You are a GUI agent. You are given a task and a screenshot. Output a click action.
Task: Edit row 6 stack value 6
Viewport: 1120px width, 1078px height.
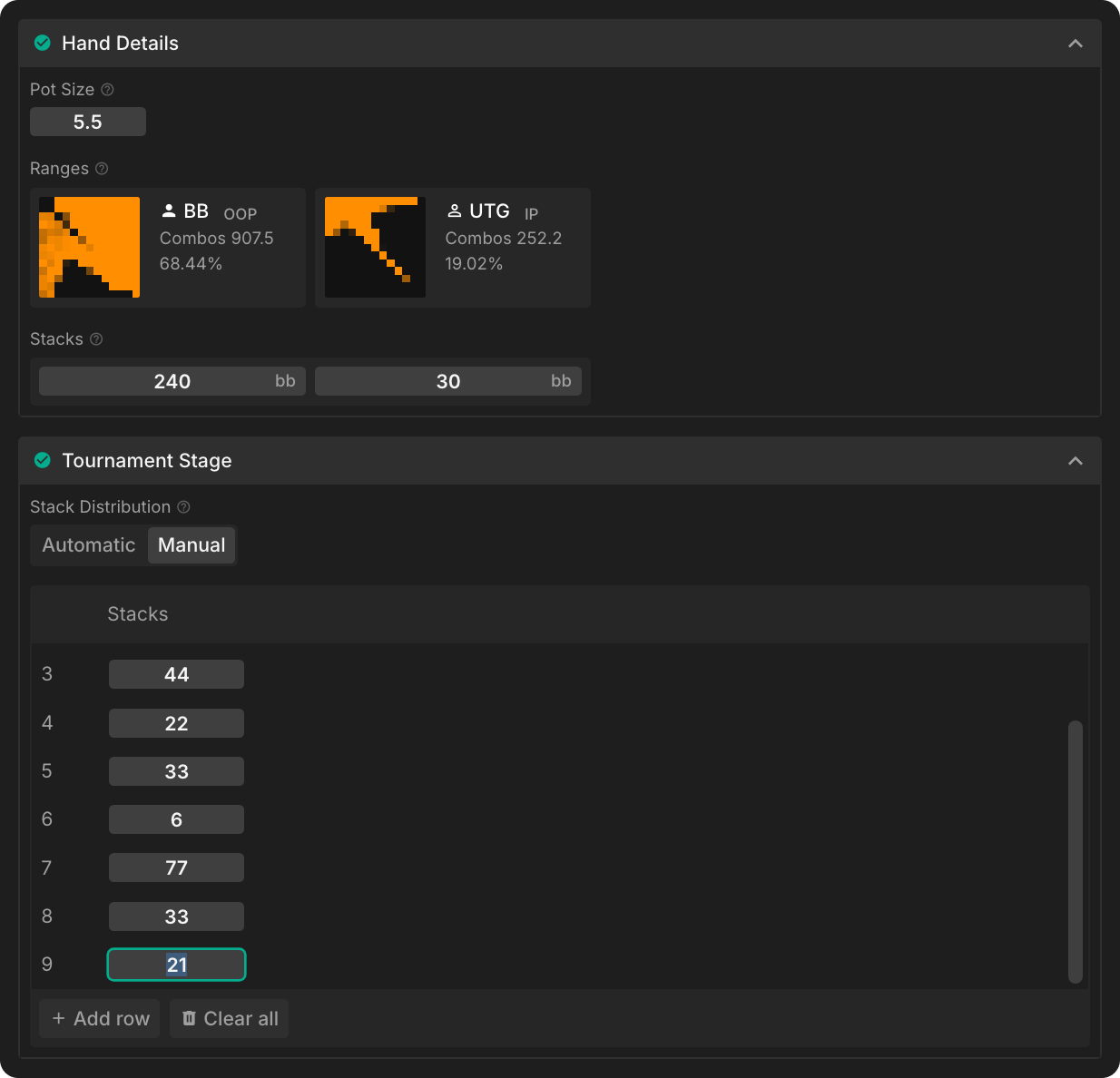[x=176, y=819]
